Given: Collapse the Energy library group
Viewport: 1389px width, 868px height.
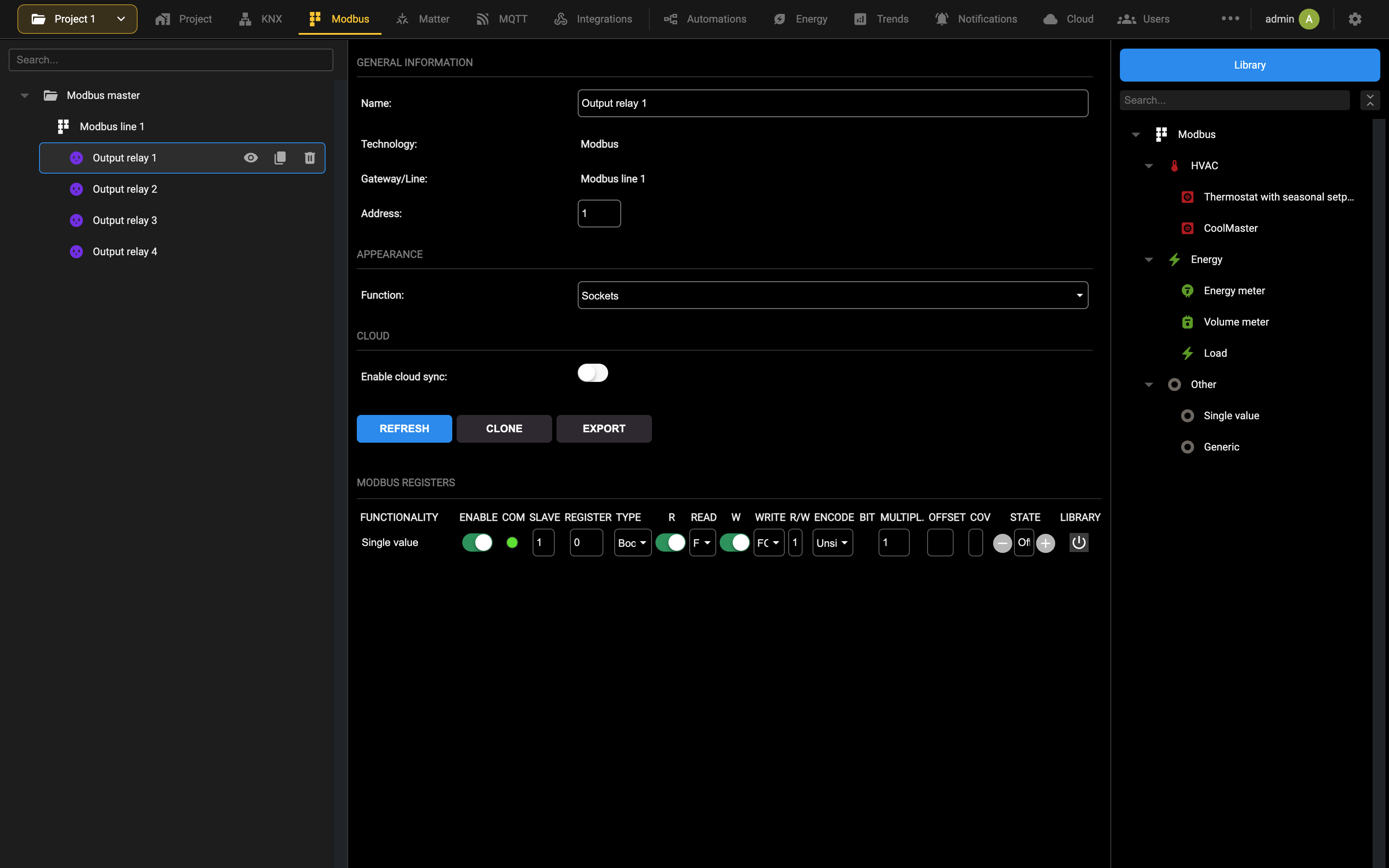Looking at the screenshot, I should tap(1149, 260).
